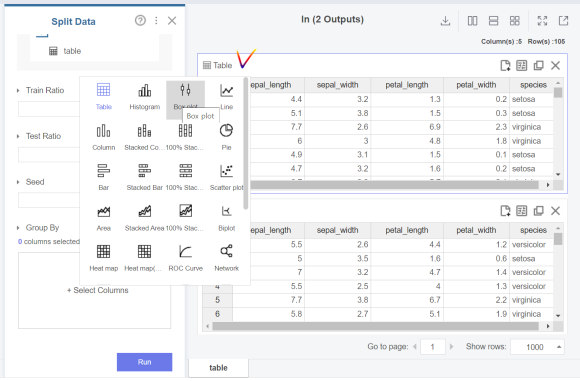The width and height of the screenshot is (580, 381).
Task: Select the Stacked Column chart type
Action: pyautogui.click(x=144, y=137)
